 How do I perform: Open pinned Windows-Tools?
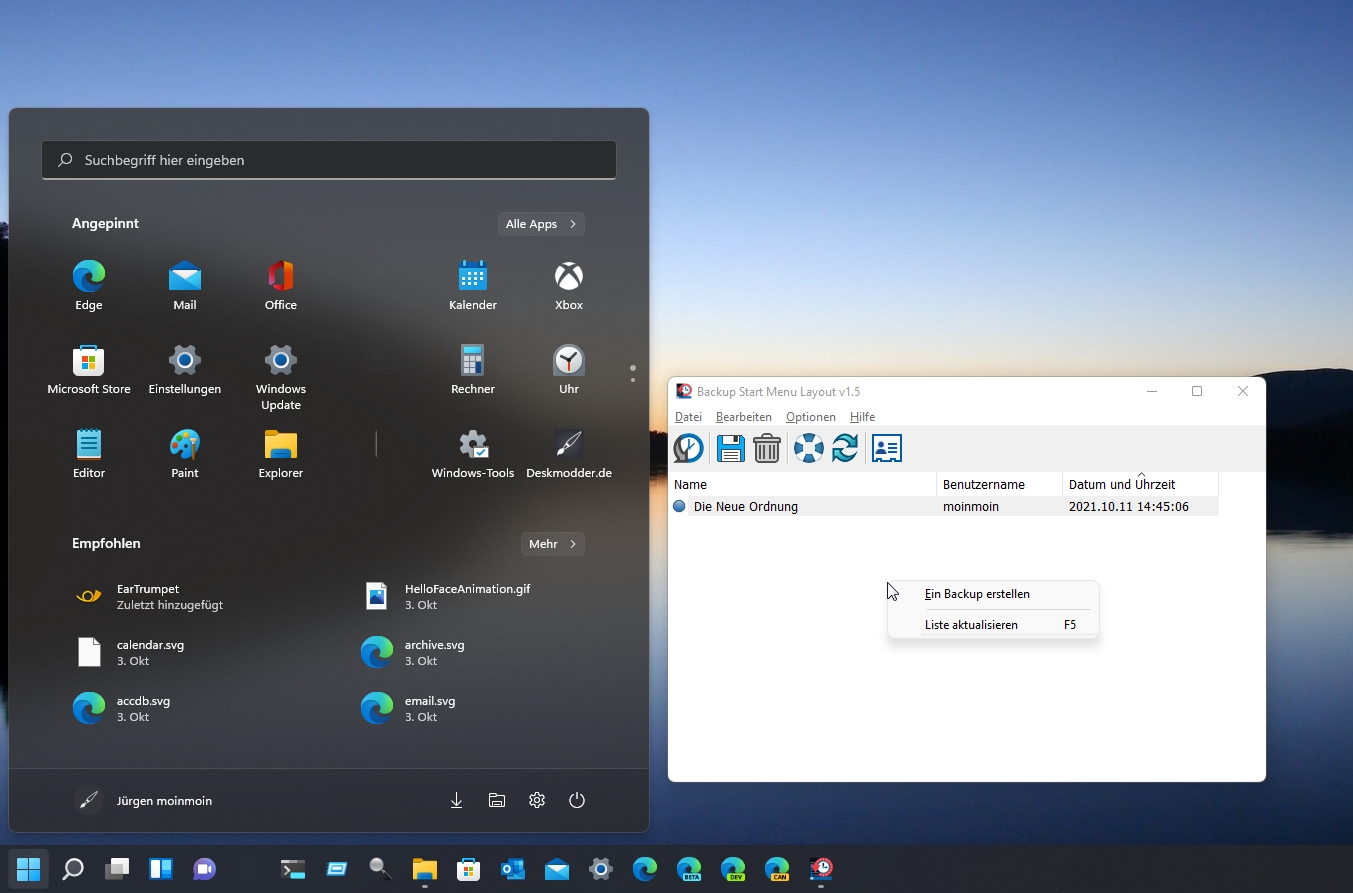click(473, 453)
